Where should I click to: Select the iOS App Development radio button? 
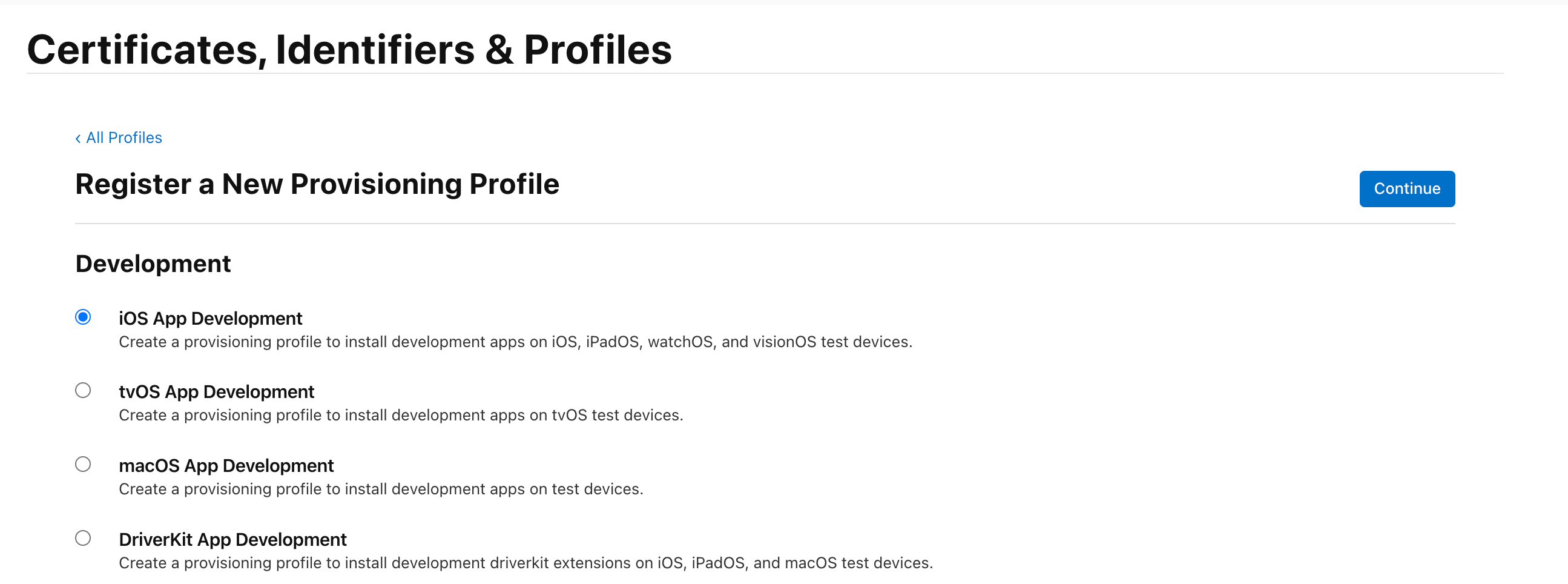point(84,317)
